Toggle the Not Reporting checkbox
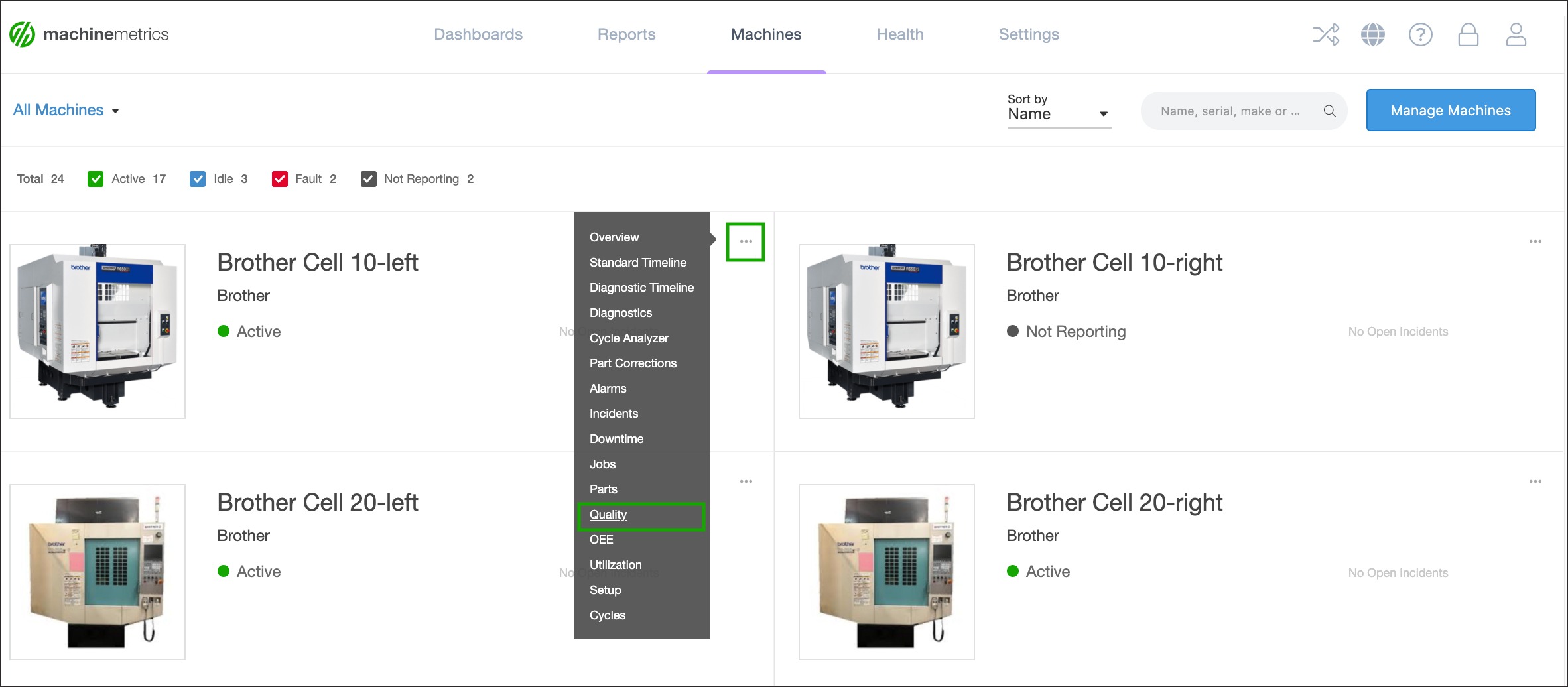Screen dimensions: 1568x687 coord(369,179)
